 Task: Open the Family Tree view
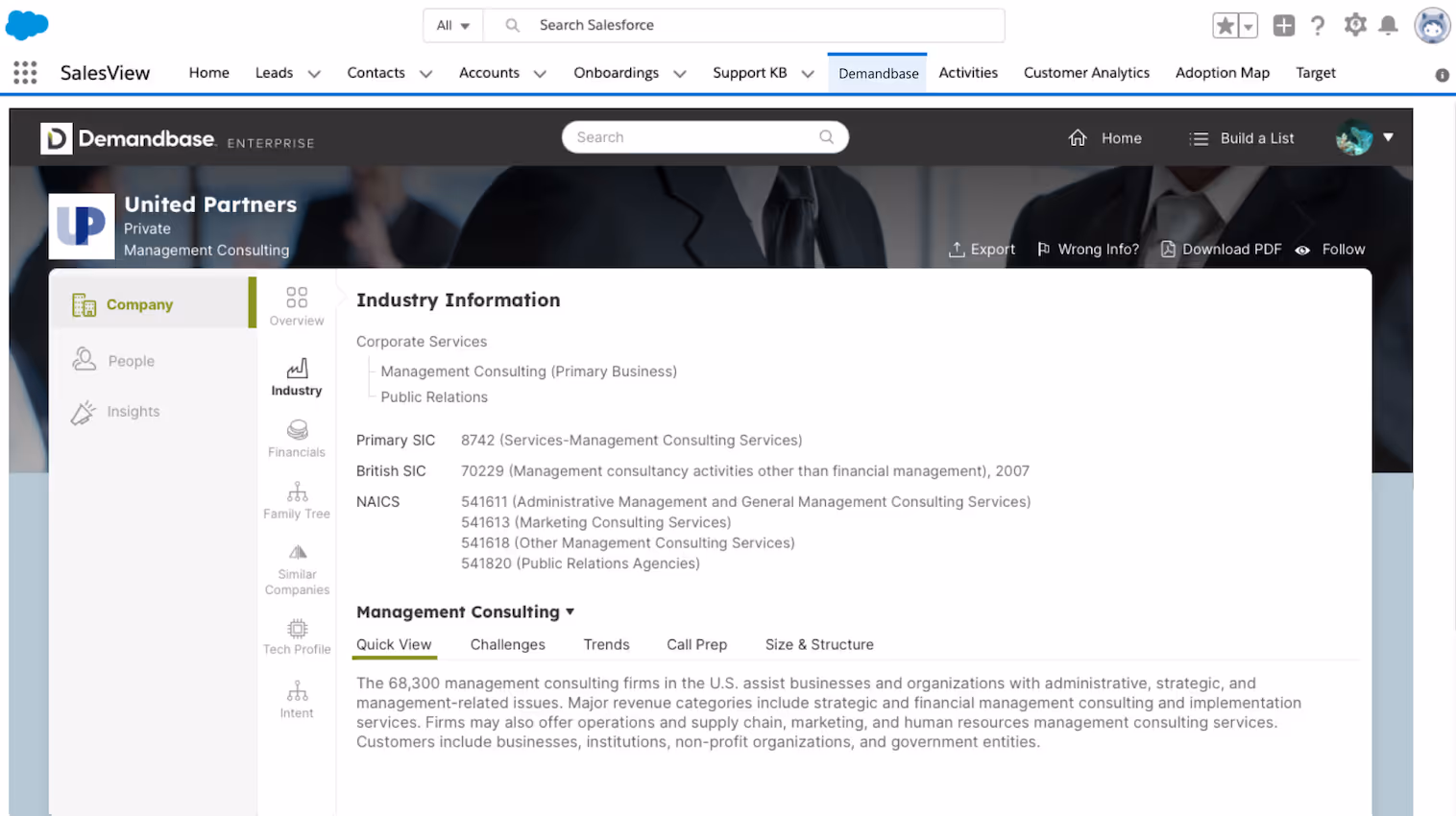pyautogui.click(x=297, y=500)
